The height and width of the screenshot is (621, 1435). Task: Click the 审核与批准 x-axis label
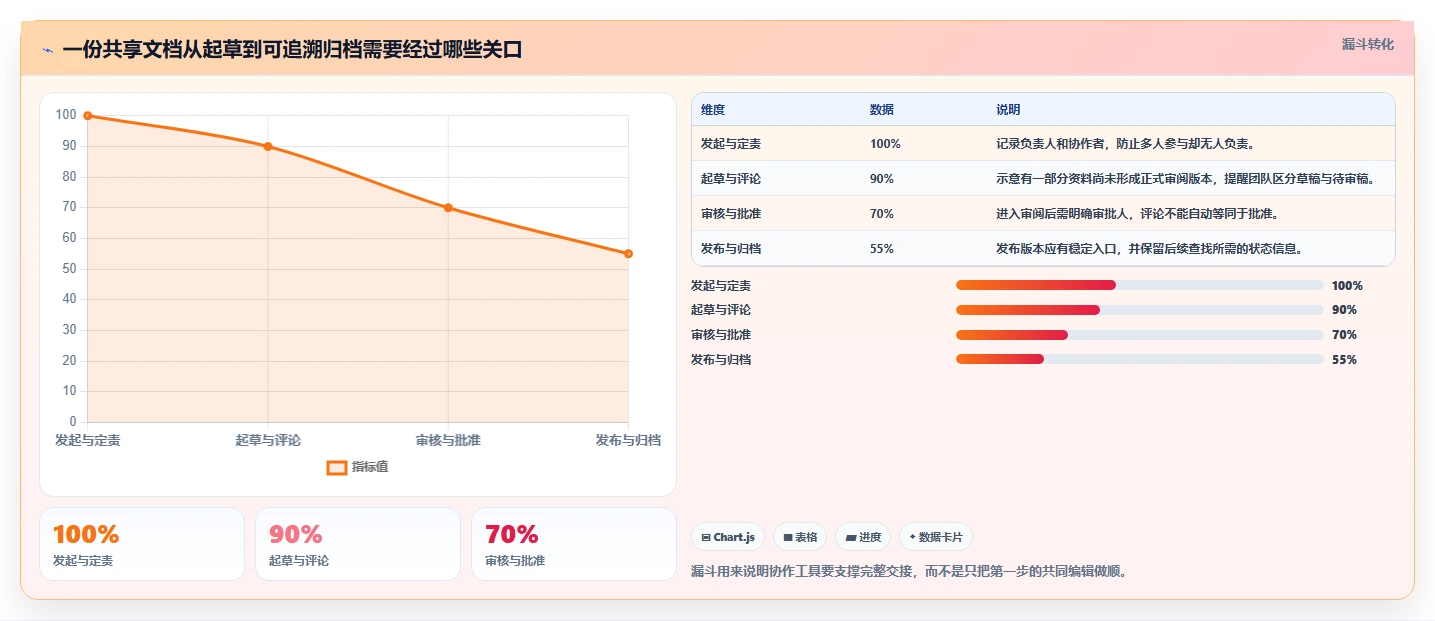click(448, 440)
